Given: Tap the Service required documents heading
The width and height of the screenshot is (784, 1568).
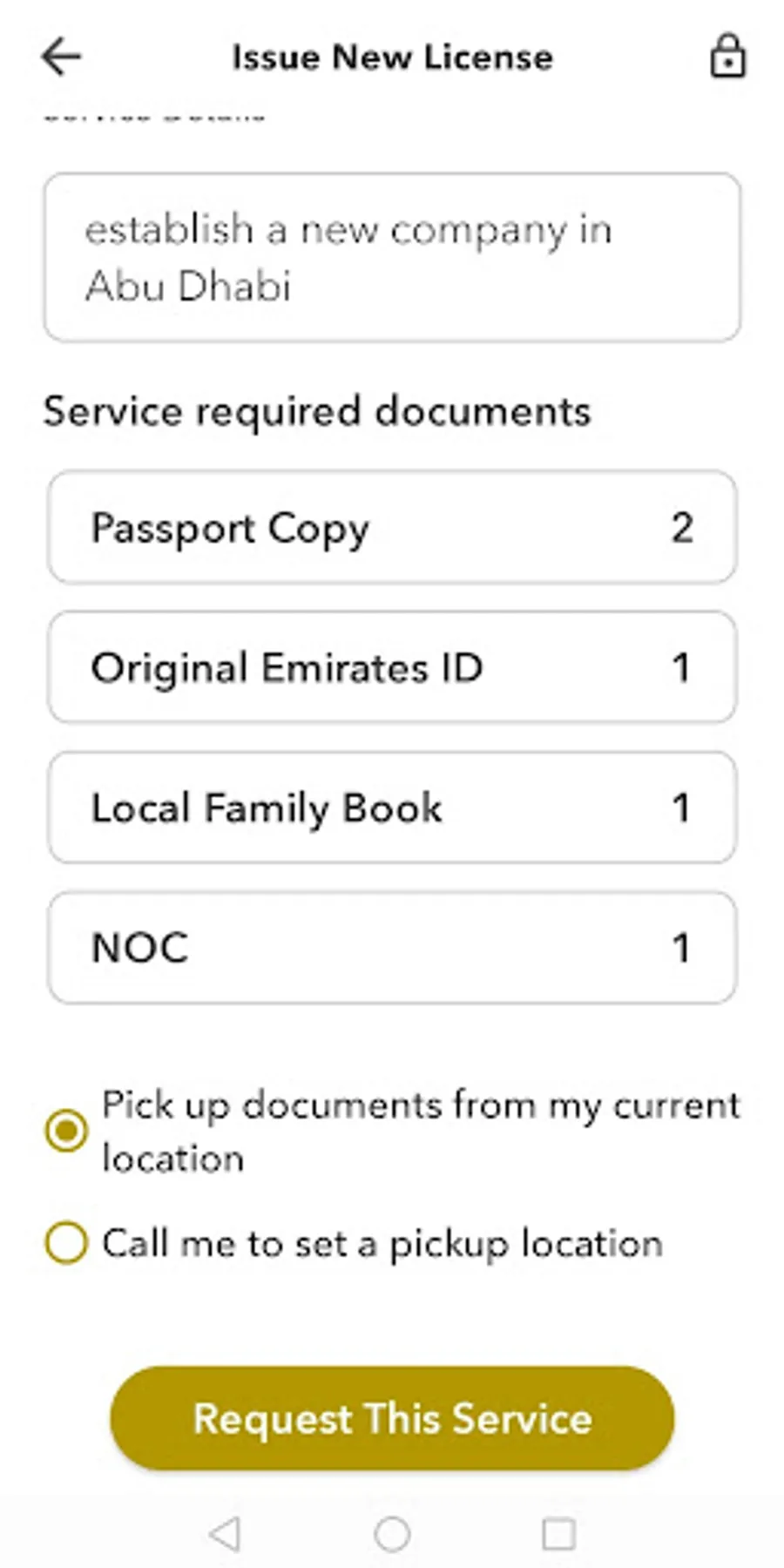Looking at the screenshot, I should tap(317, 412).
